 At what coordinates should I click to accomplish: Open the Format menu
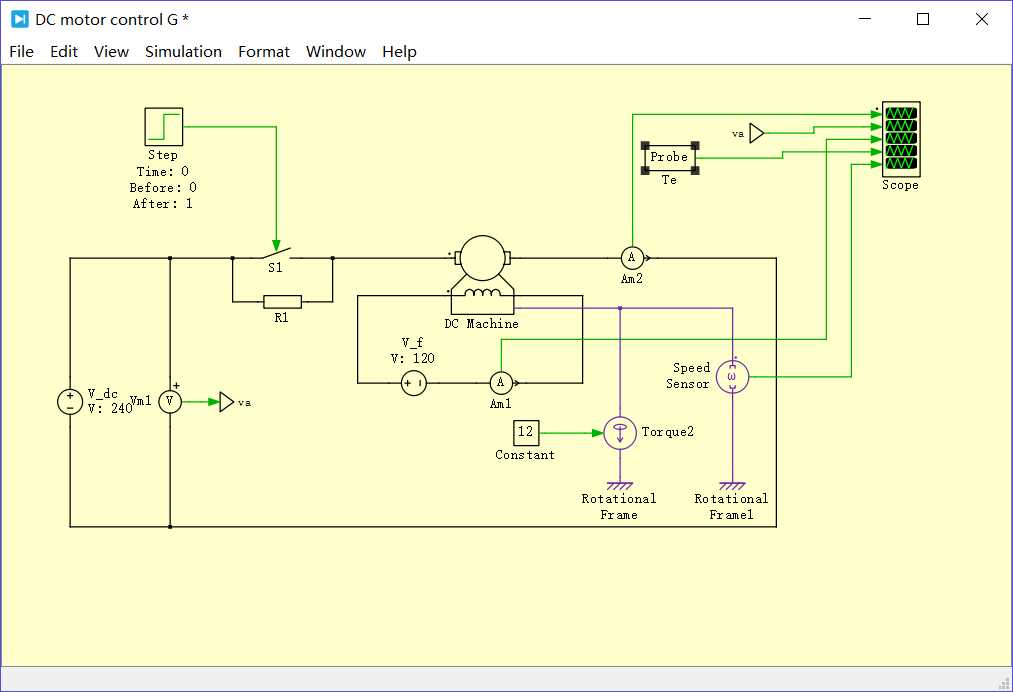[x=264, y=52]
